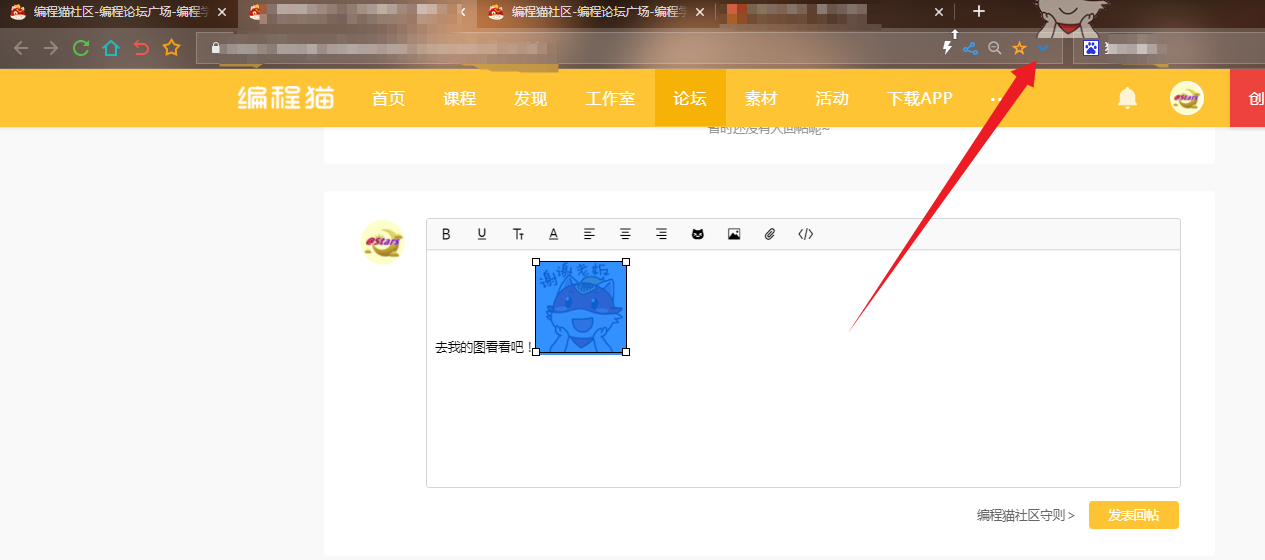The image size is (1265, 560).
Task: Open the 工作室 navigation item
Action: (x=610, y=98)
